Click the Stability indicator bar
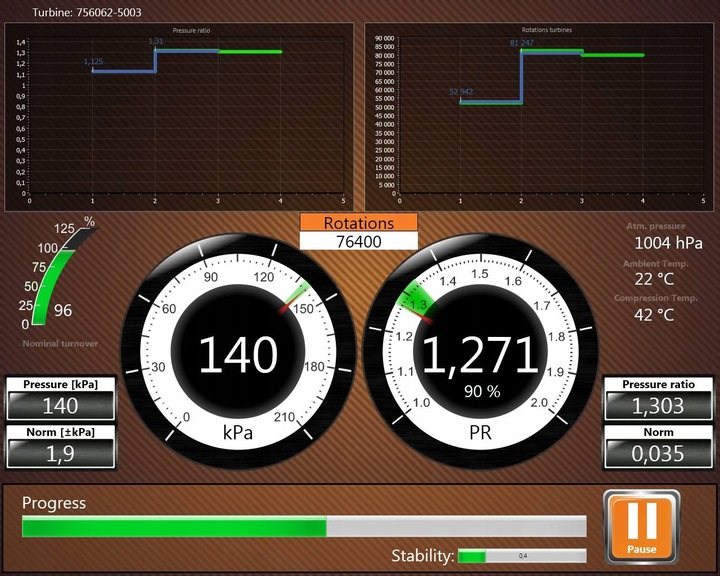The width and height of the screenshot is (720, 576). pos(522,556)
